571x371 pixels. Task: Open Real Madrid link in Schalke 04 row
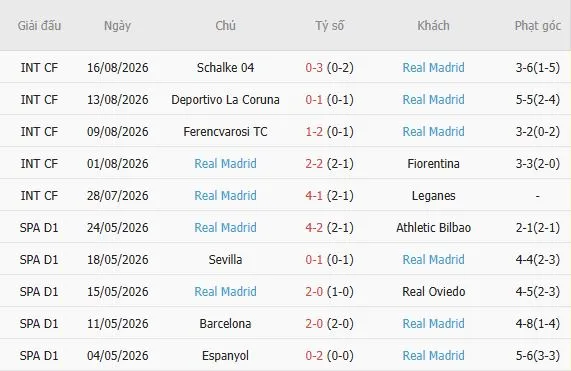(x=433, y=68)
